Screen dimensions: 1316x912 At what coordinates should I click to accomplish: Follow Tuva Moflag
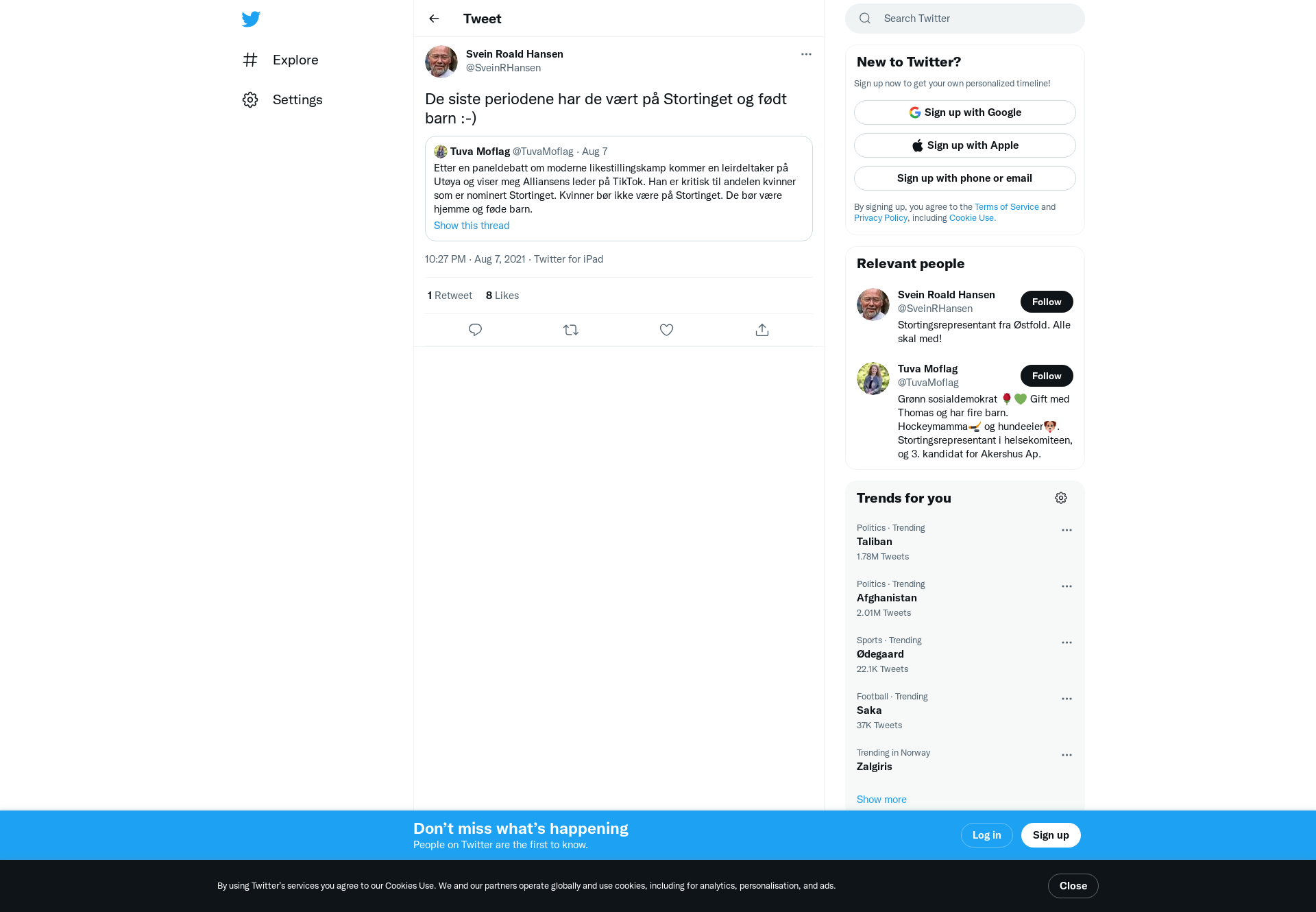coord(1047,376)
